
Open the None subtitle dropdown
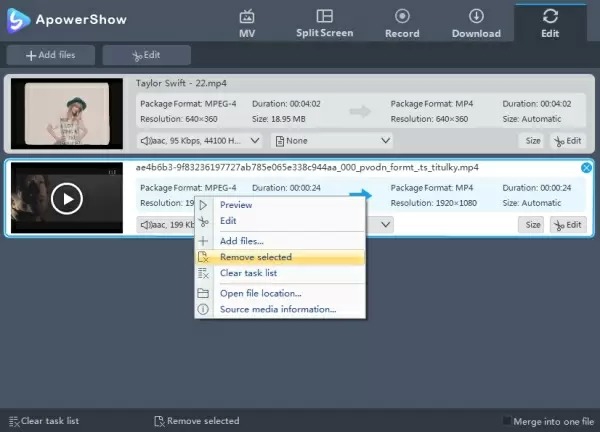[x=332, y=141]
